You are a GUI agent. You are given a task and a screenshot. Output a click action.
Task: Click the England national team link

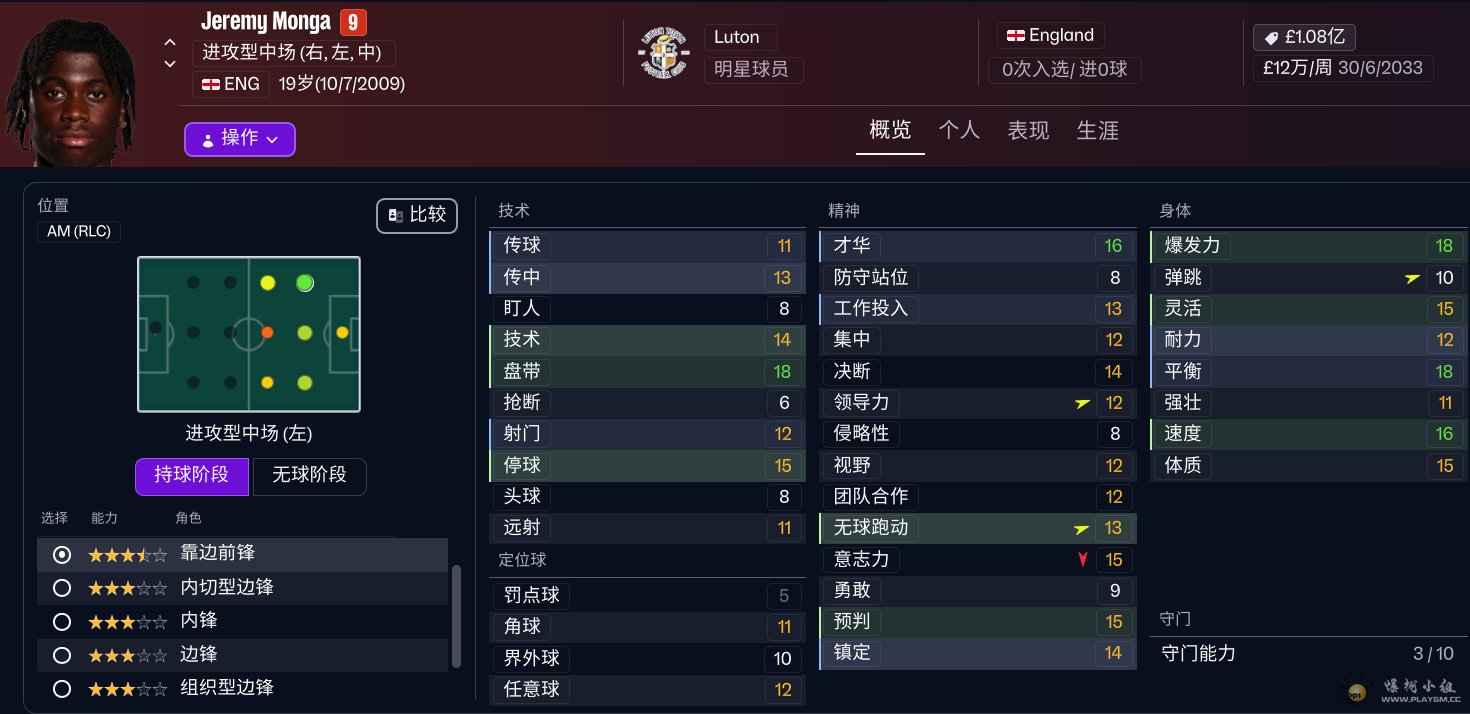(1050, 36)
